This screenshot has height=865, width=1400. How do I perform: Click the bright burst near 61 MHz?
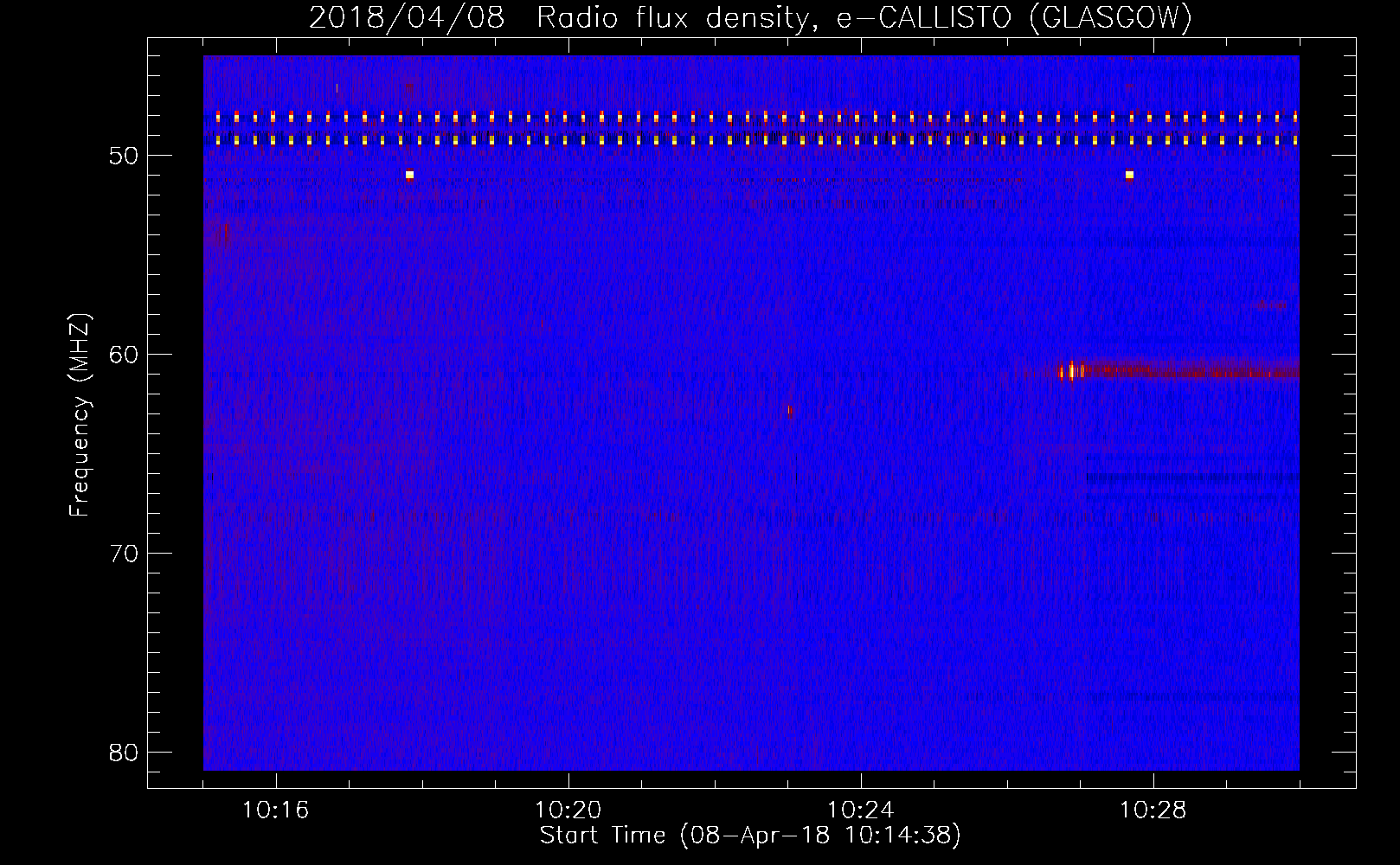[x=1071, y=371]
